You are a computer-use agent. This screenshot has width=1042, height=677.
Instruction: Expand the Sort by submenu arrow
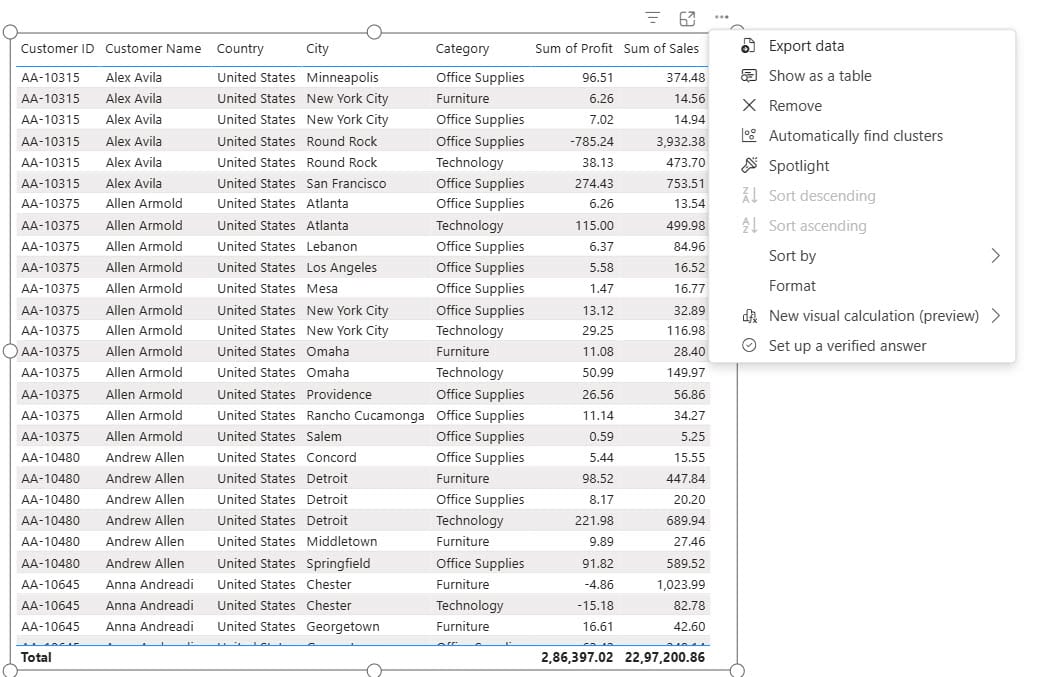995,256
